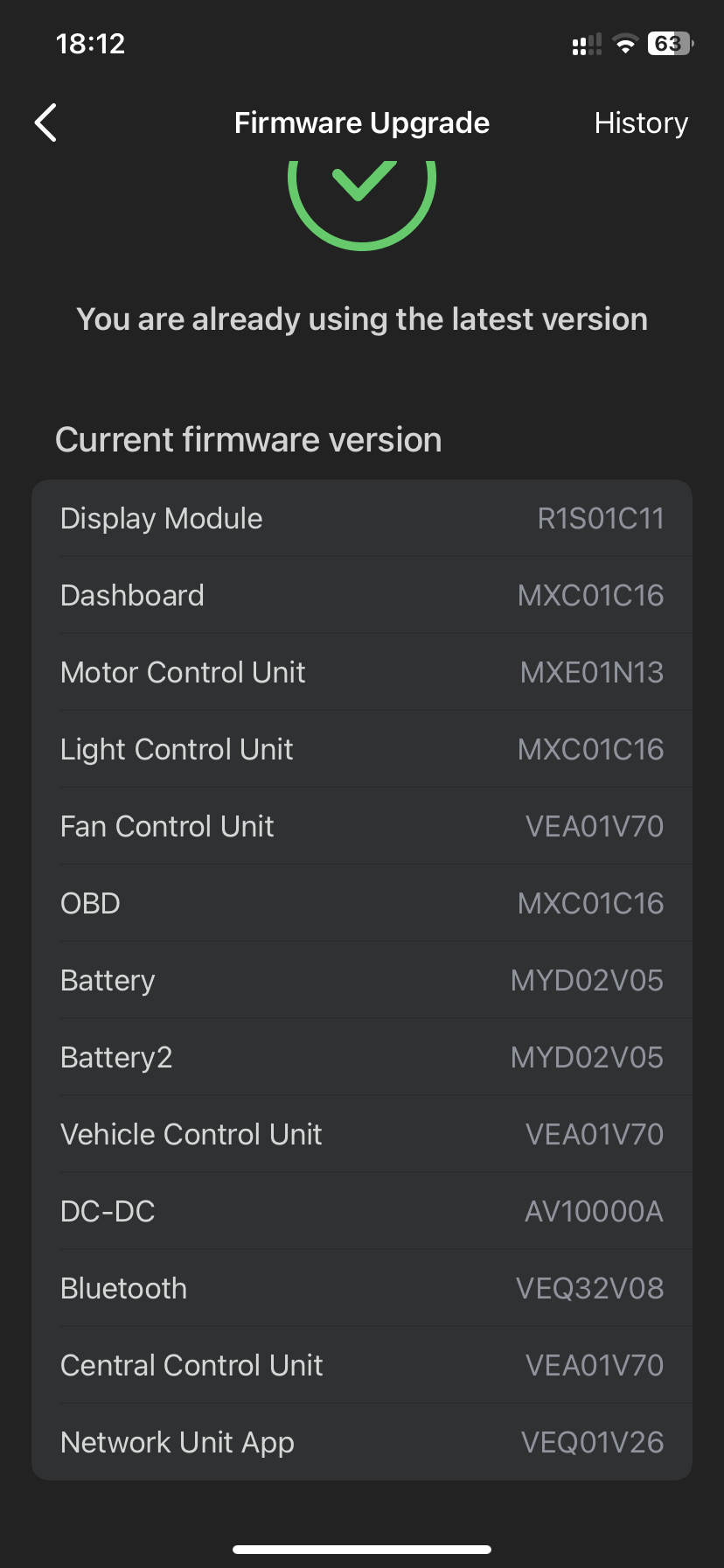Tap the Bluetooth firmware row
724x1568 pixels.
point(362,1288)
